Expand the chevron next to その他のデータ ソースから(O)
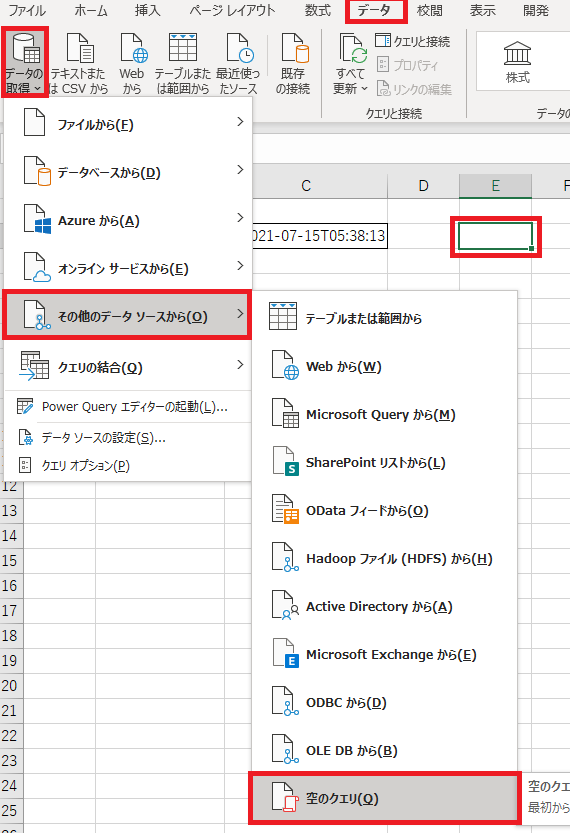Viewport: 570px width, 833px height. (x=240, y=313)
